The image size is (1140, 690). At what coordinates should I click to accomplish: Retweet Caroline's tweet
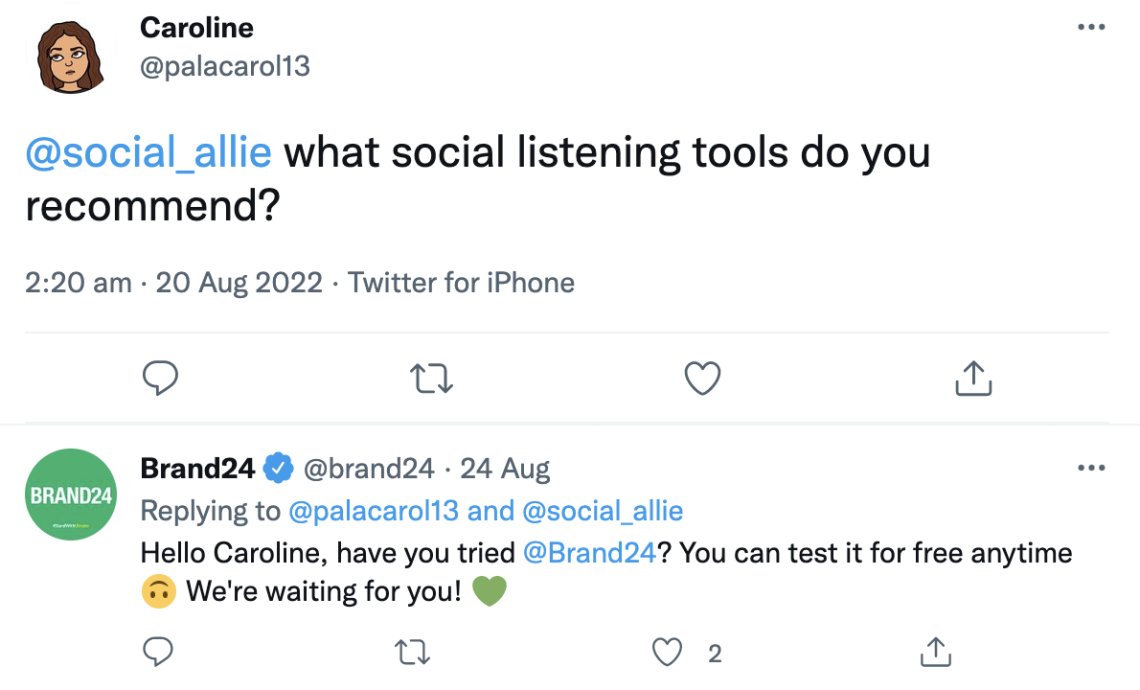(431, 378)
